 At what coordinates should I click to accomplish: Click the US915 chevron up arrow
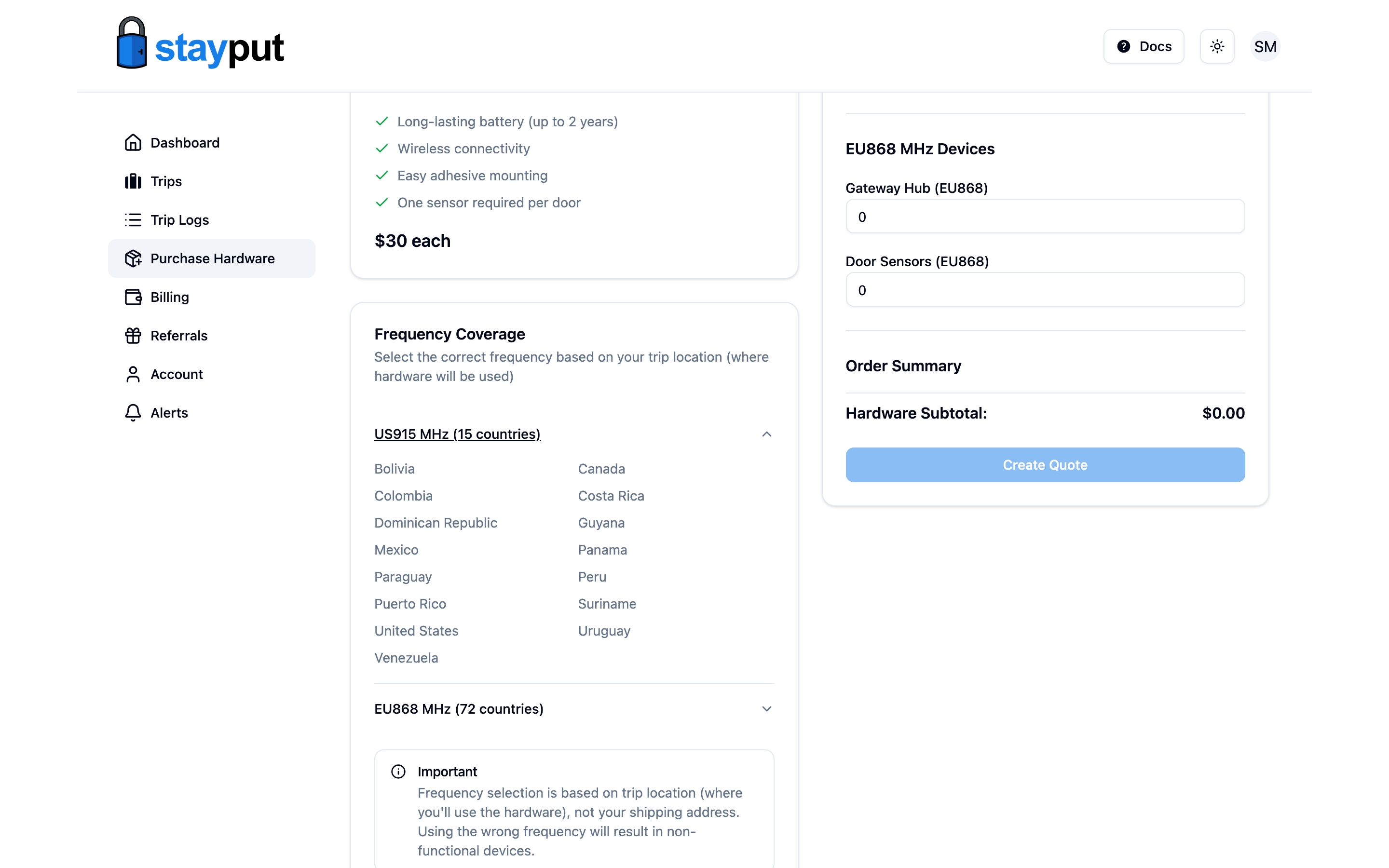[x=766, y=434]
